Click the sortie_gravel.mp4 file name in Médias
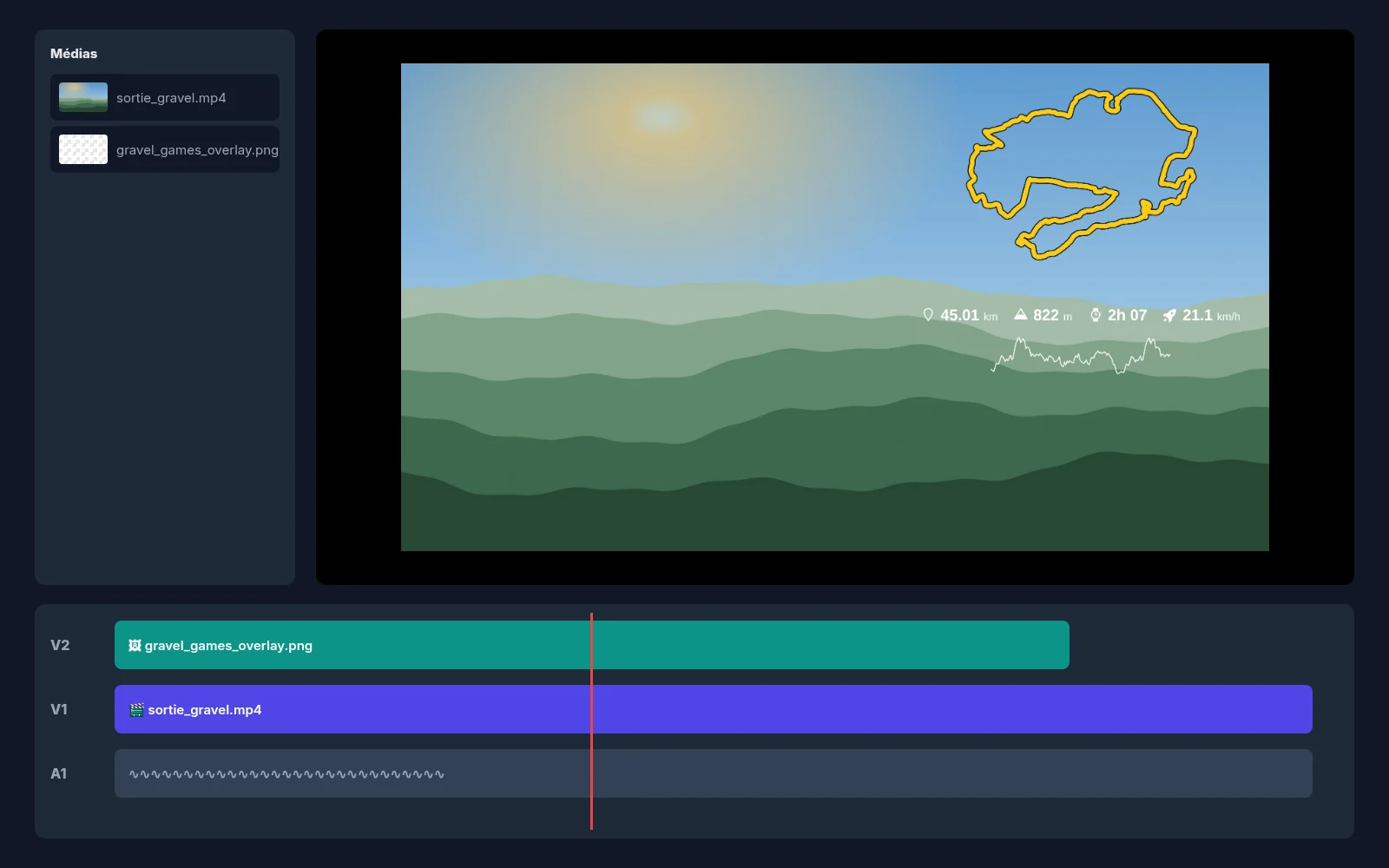Image resolution: width=1389 pixels, height=868 pixels. [171, 98]
